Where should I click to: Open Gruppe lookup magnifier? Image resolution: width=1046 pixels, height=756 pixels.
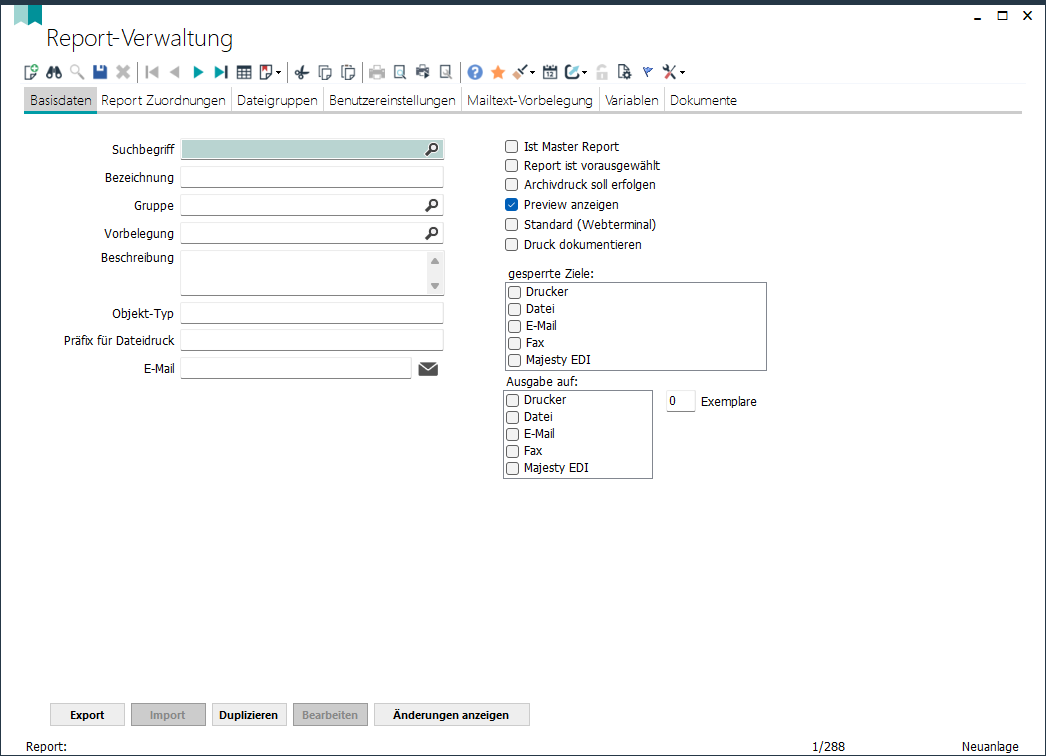tap(432, 206)
